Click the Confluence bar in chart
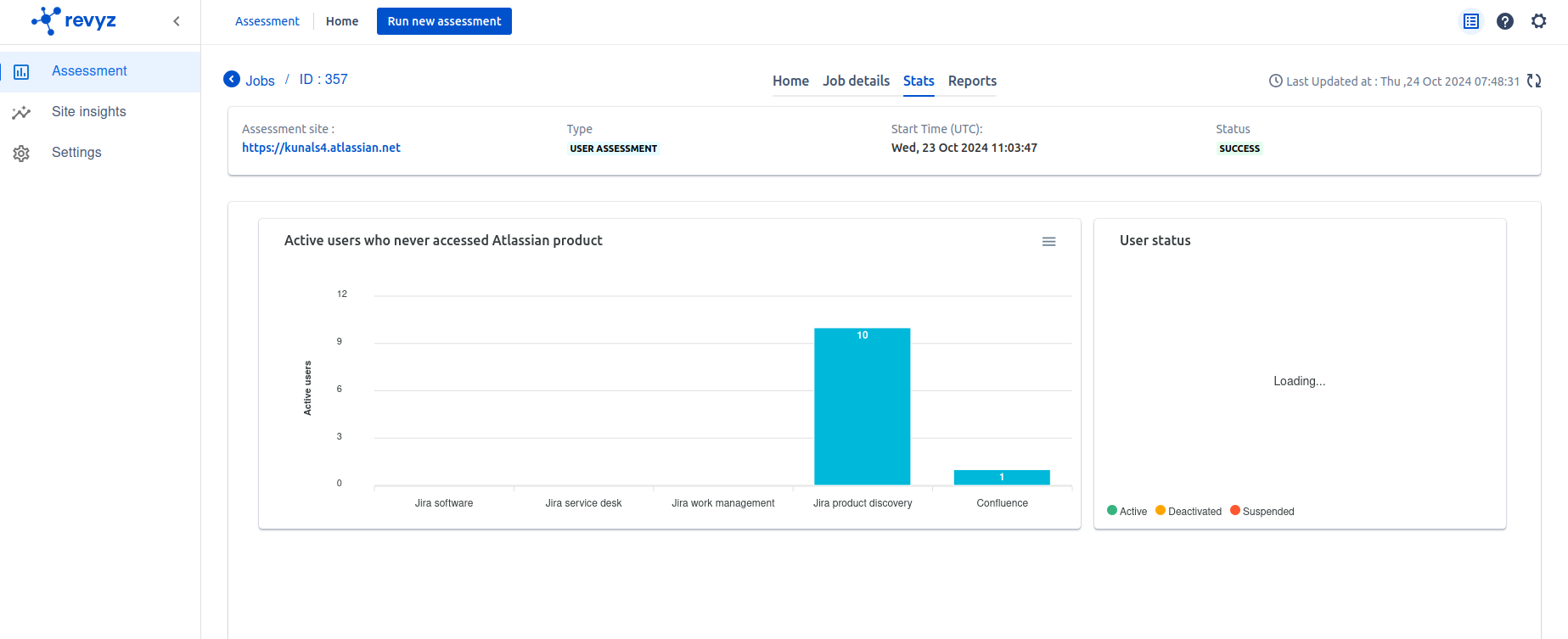 tap(1002, 478)
